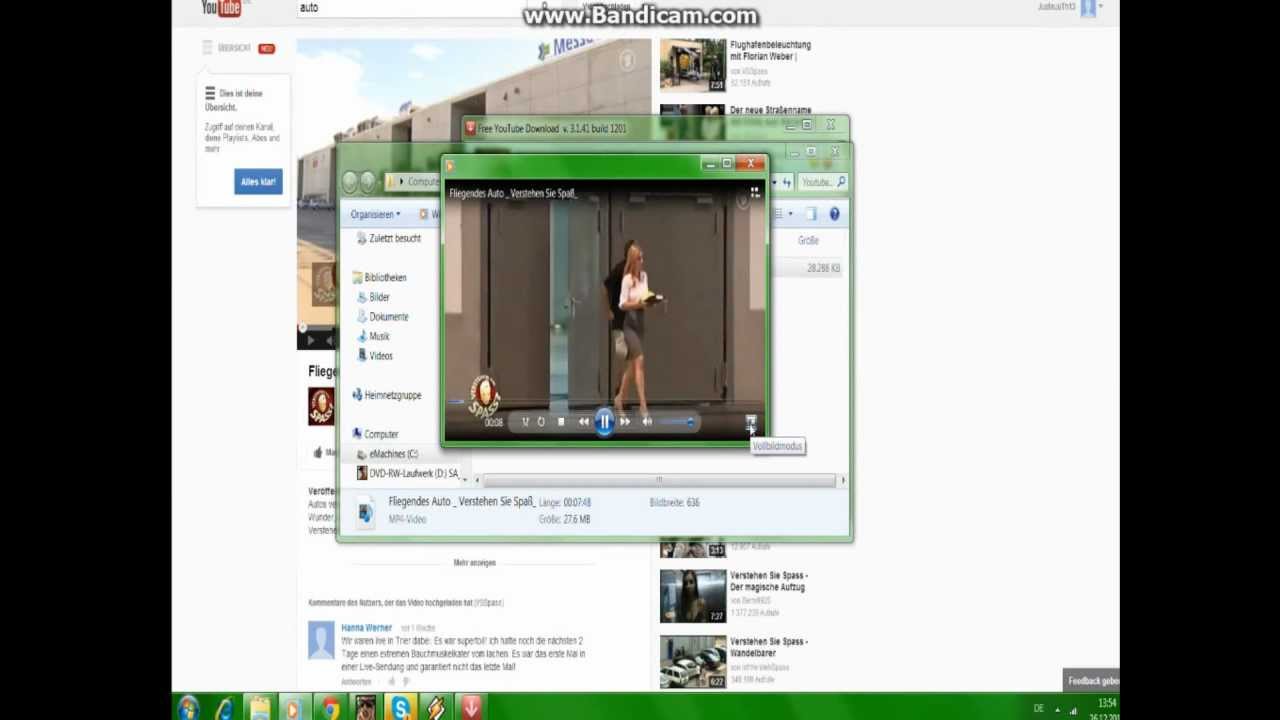Stop playback in Media Player
Screen dimensions: 1280x720
[x=561, y=422]
